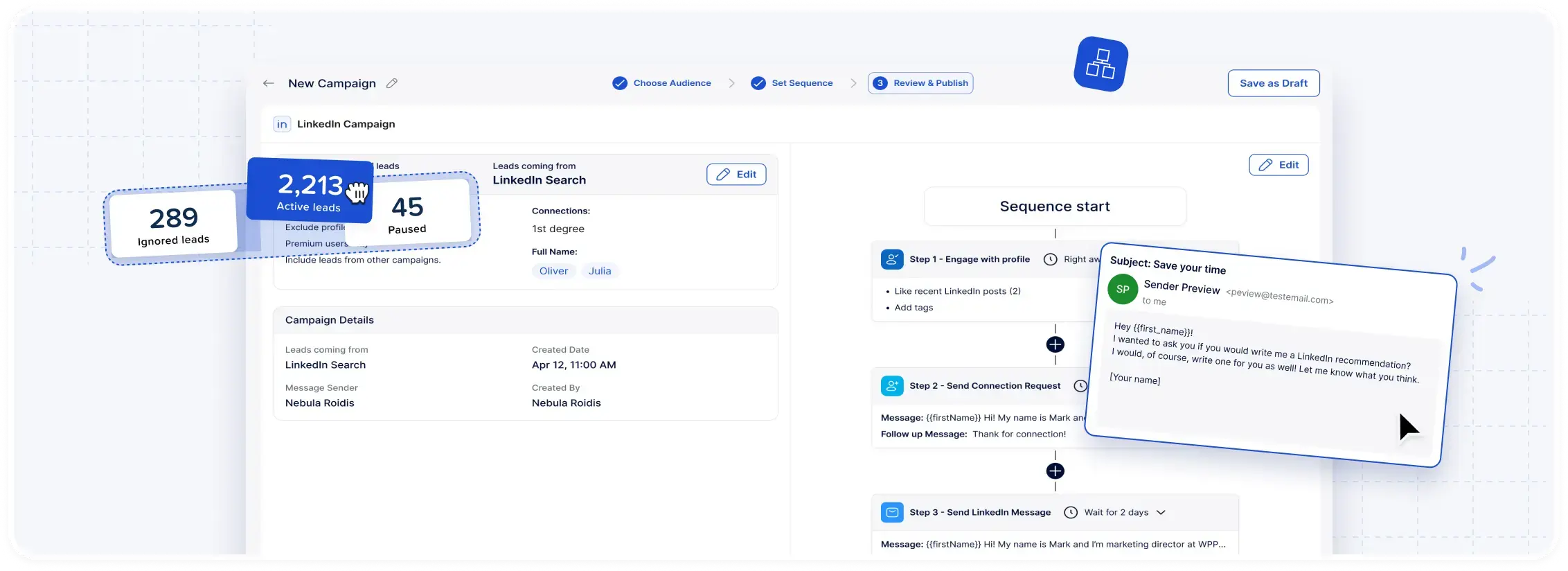Click the clock icon in Step 1
Image resolution: width=1568 pixels, height=571 pixels.
1051,259
